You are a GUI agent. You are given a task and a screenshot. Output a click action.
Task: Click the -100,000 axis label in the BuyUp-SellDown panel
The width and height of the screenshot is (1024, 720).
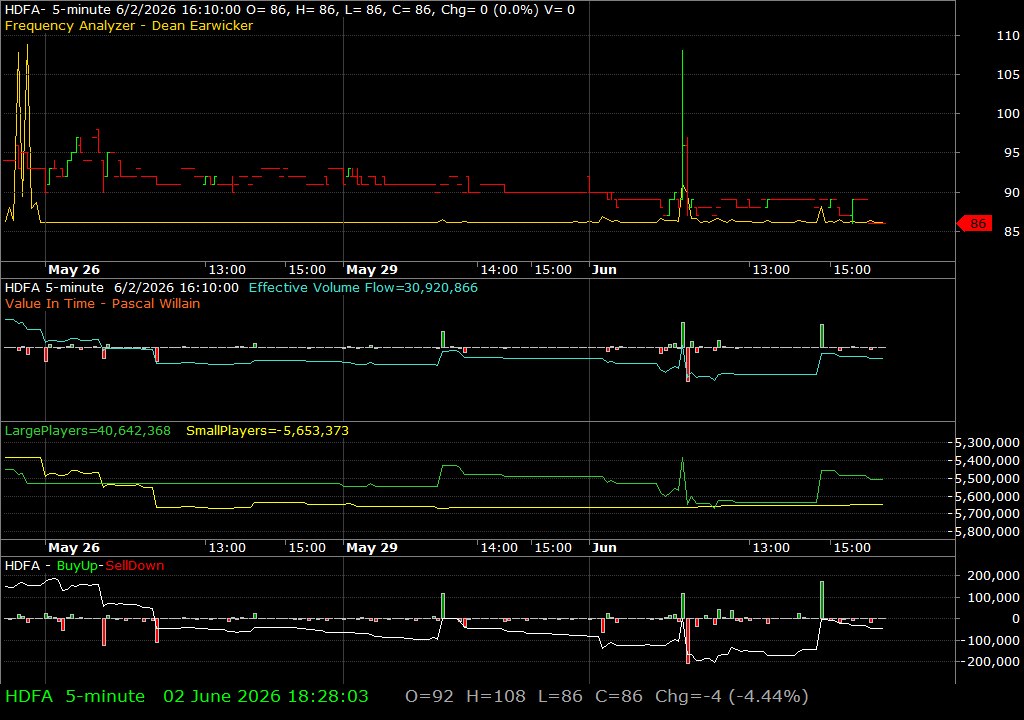pos(990,640)
